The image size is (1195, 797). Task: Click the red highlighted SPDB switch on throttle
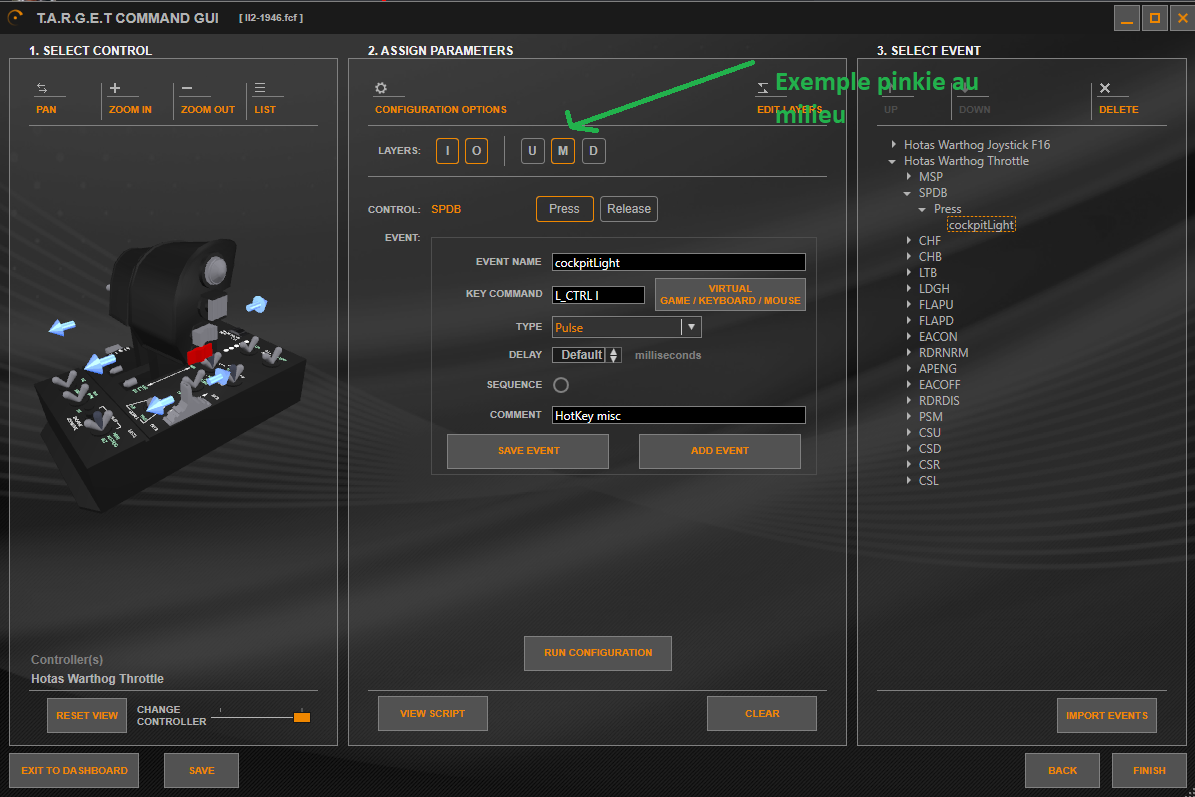200,354
